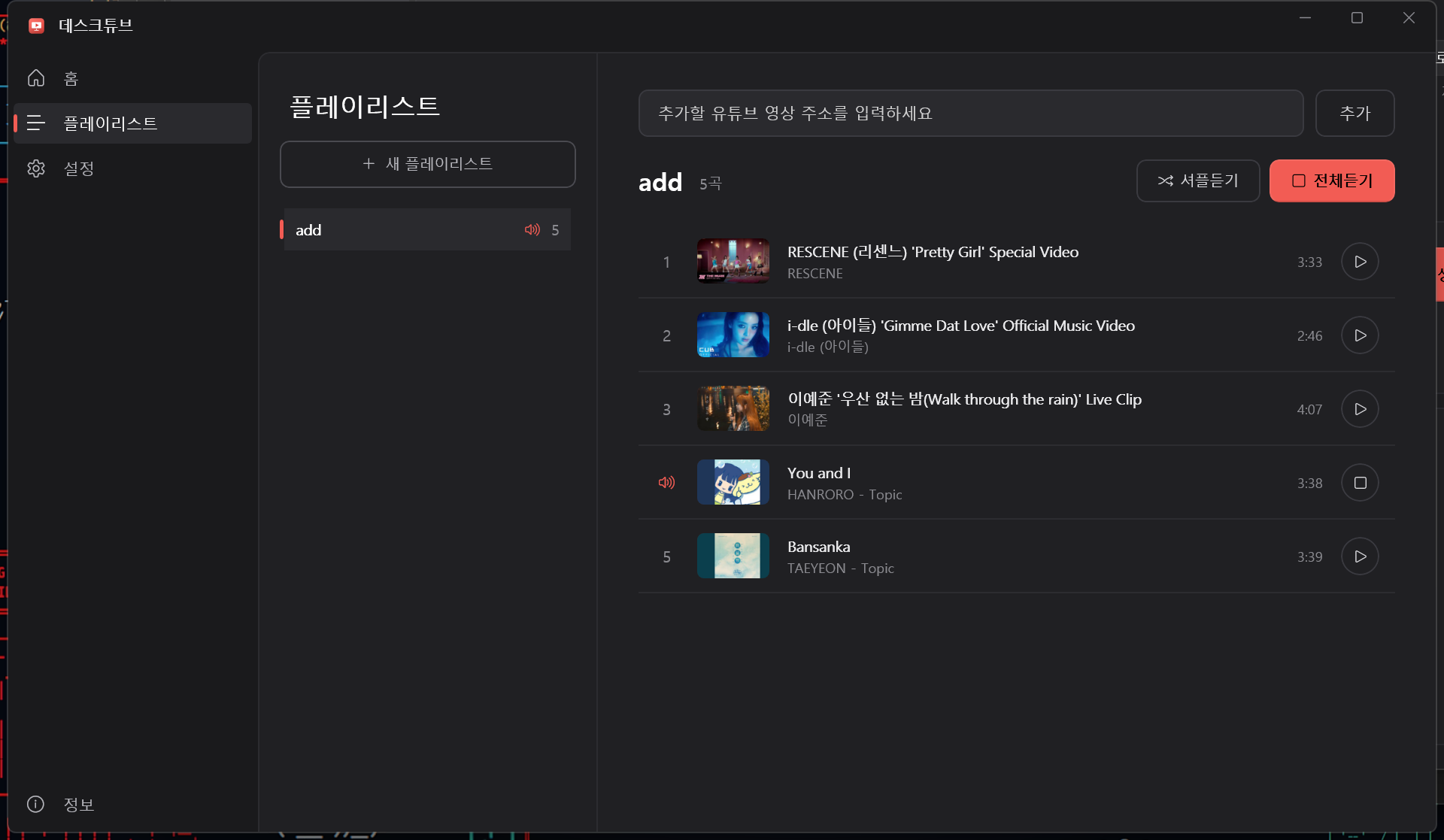The height and width of the screenshot is (840, 1444).
Task: Select the 'add' playlist entry
Action: 425,229
